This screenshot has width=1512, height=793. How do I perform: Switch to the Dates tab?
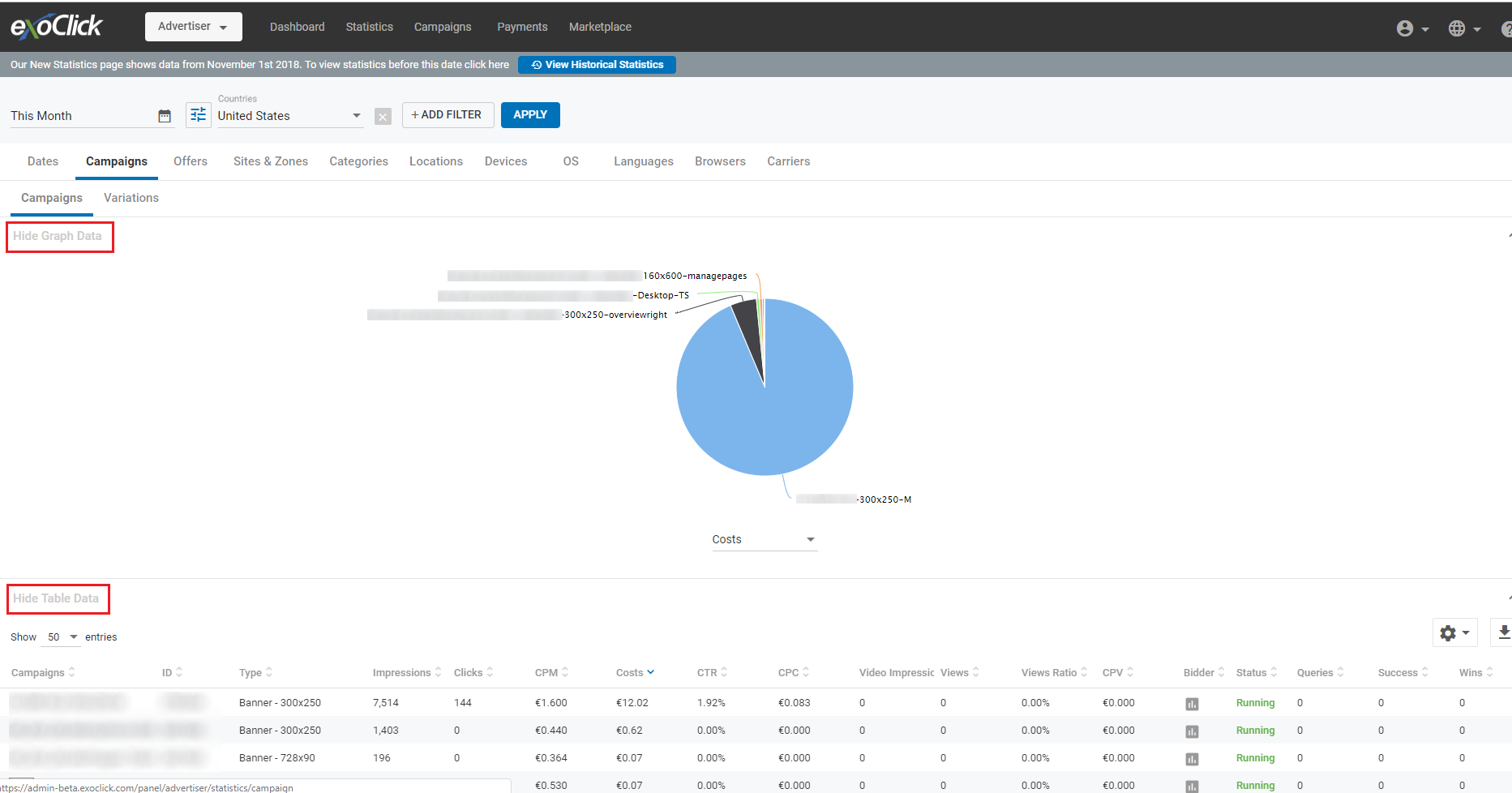coord(43,161)
